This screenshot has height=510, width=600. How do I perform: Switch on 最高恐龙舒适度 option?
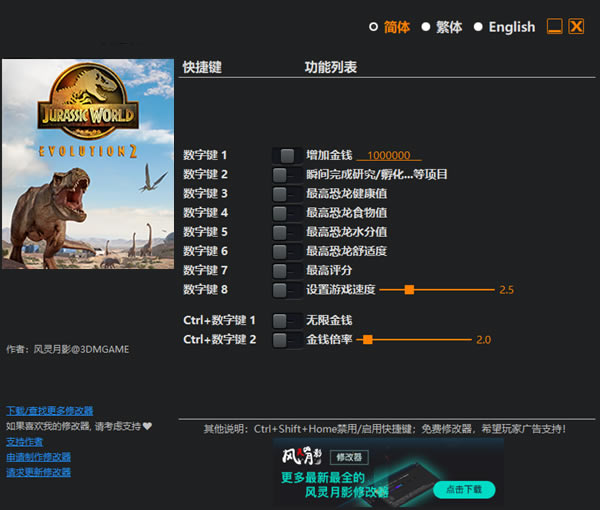coord(287,251)
